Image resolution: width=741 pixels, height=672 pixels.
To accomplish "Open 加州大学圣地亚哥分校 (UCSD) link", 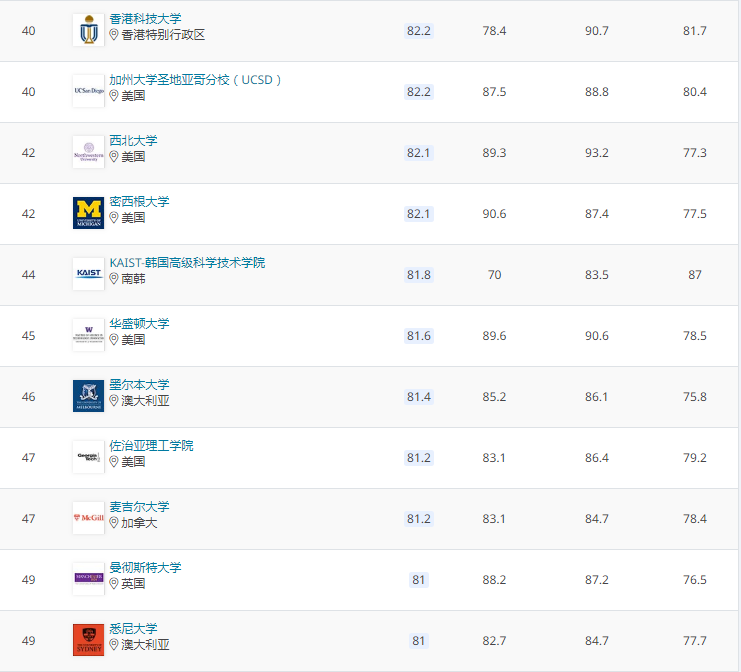I will pyautogui.click(x=196, y=80).
